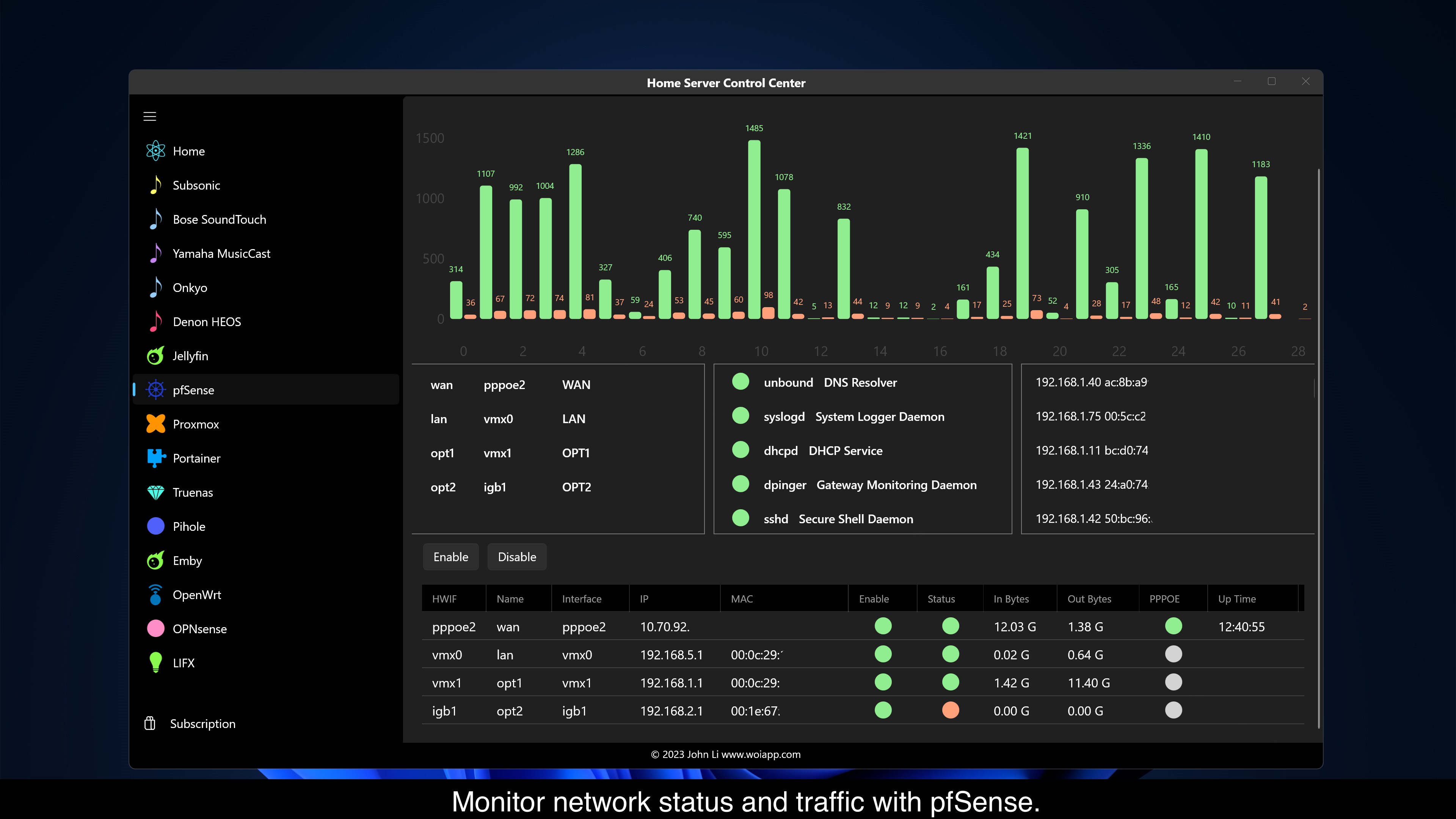Open the Bose SoundTouch page
The width and height of the screenshot is (1456, 819).
coord(219,219)
